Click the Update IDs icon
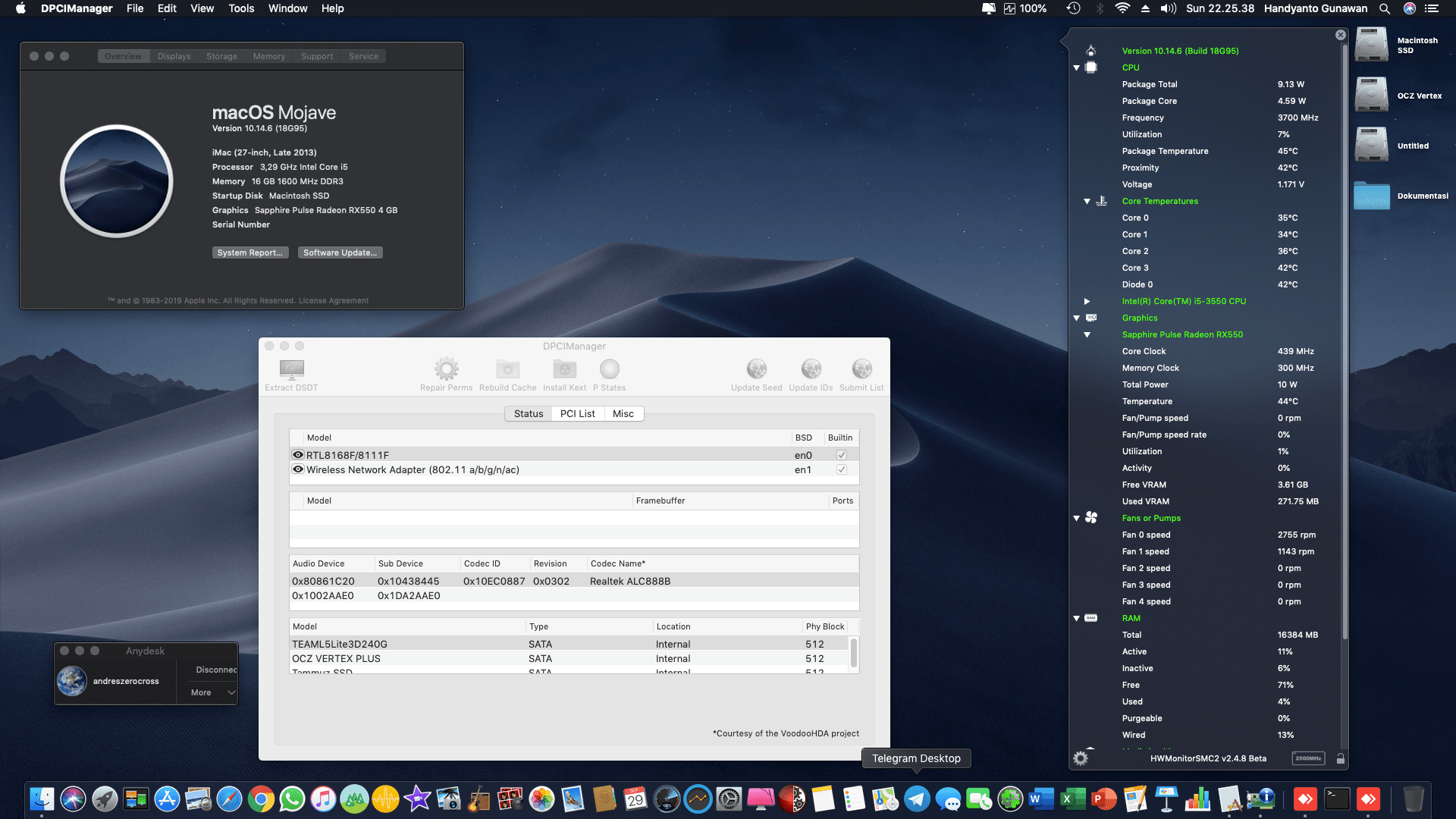Screen dimensions: 1456x819 [x=811, y=369]
